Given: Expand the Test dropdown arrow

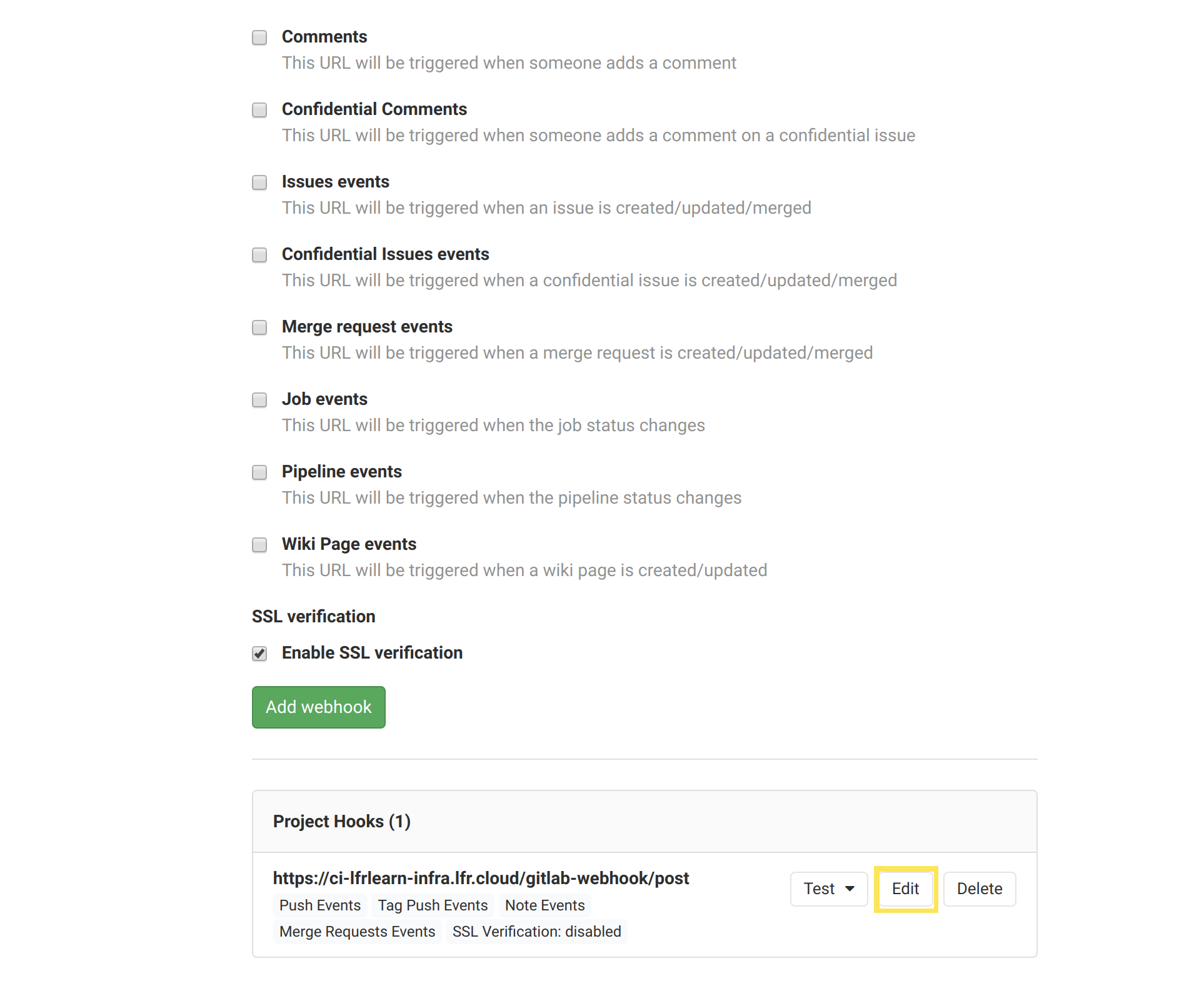Looking at the screenshot, I should (x=849, y=889).
